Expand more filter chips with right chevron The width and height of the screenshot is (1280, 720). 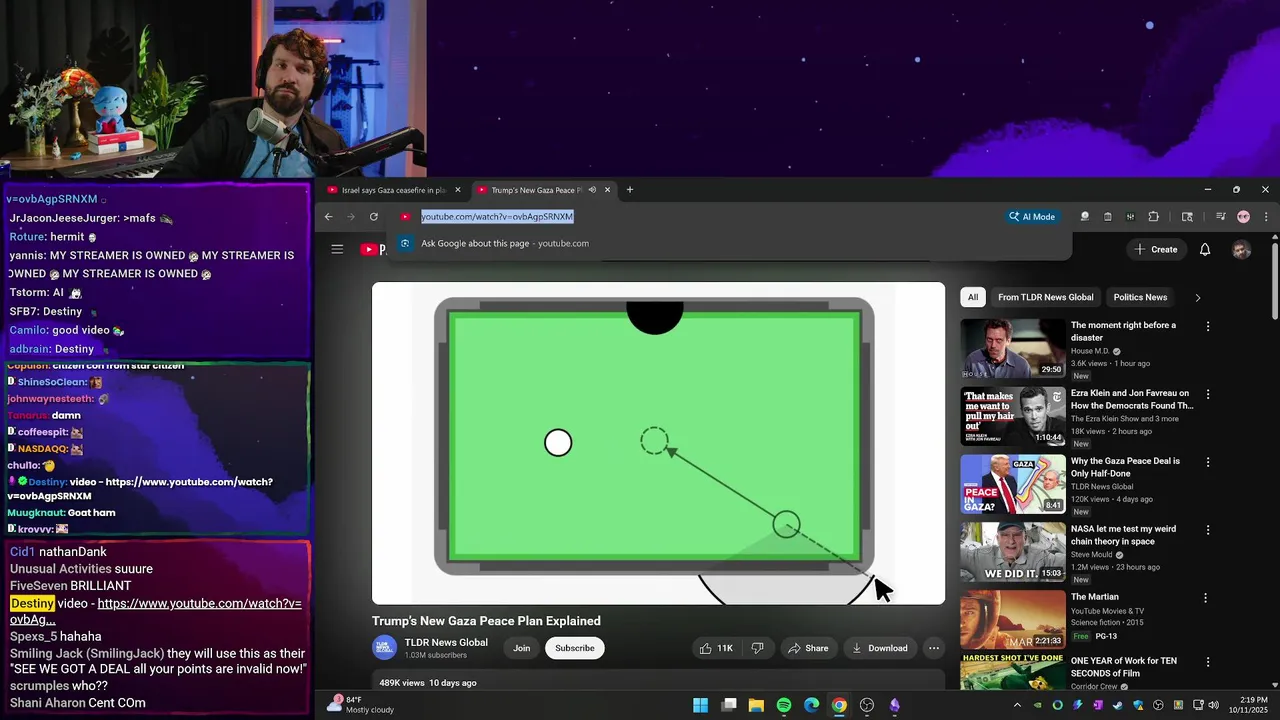click(1197, 297)
